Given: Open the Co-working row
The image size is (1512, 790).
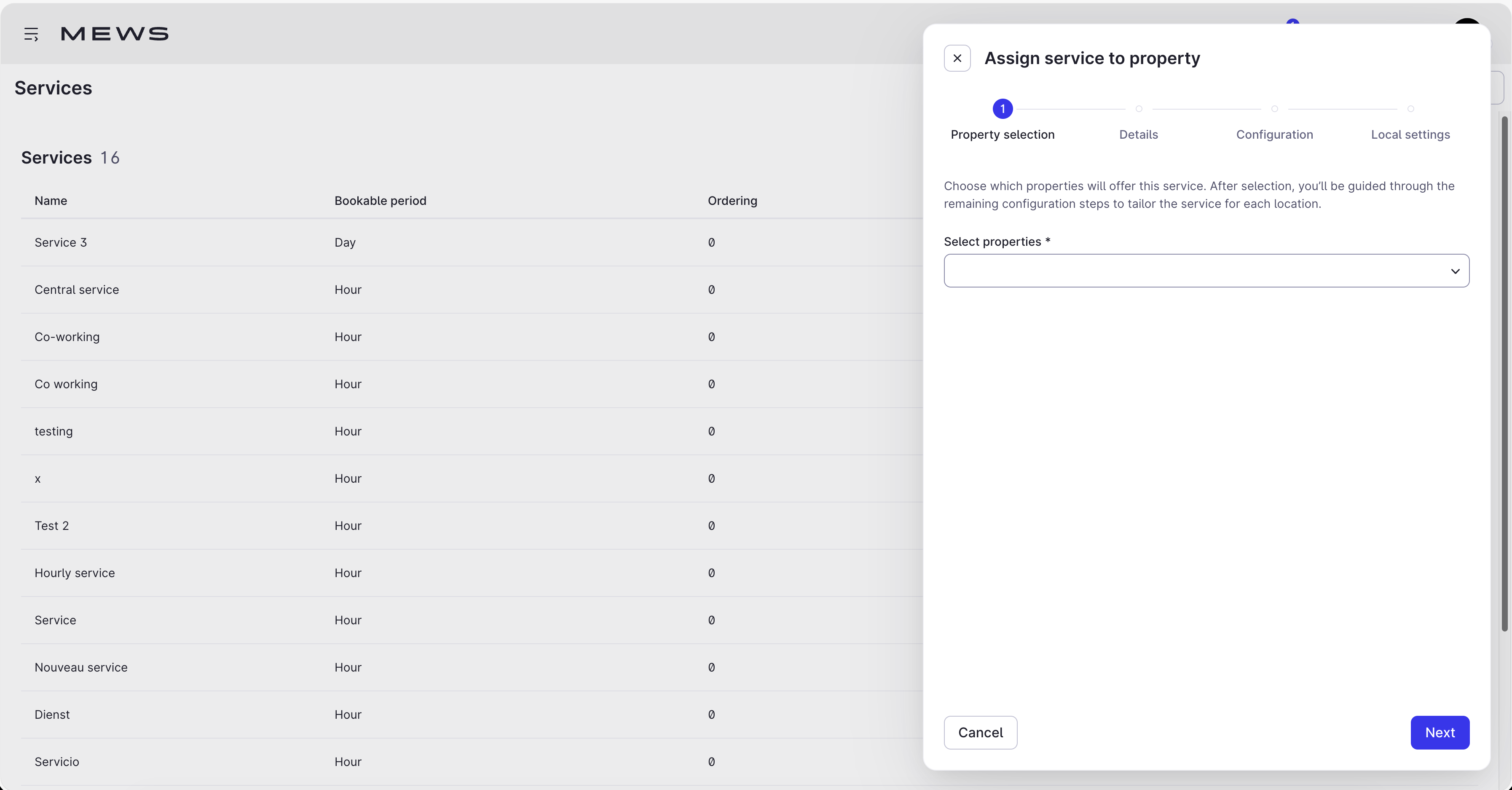Looking at the screenshot, I should pos(472,337).
